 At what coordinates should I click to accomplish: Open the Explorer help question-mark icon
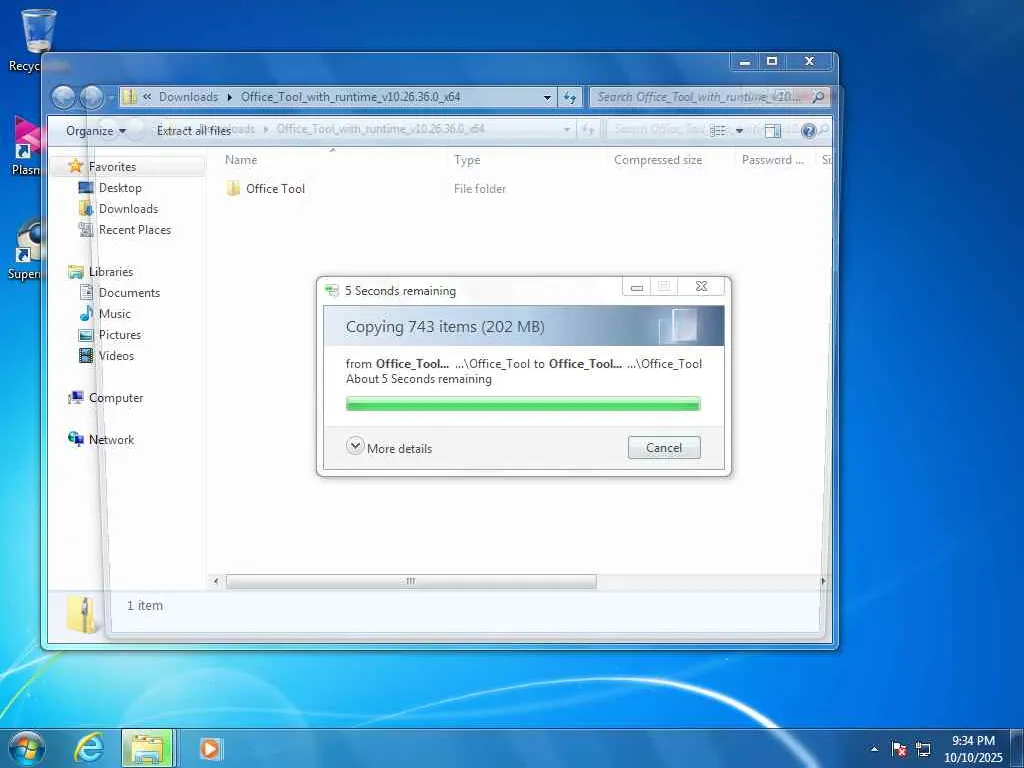click(808, 131)
